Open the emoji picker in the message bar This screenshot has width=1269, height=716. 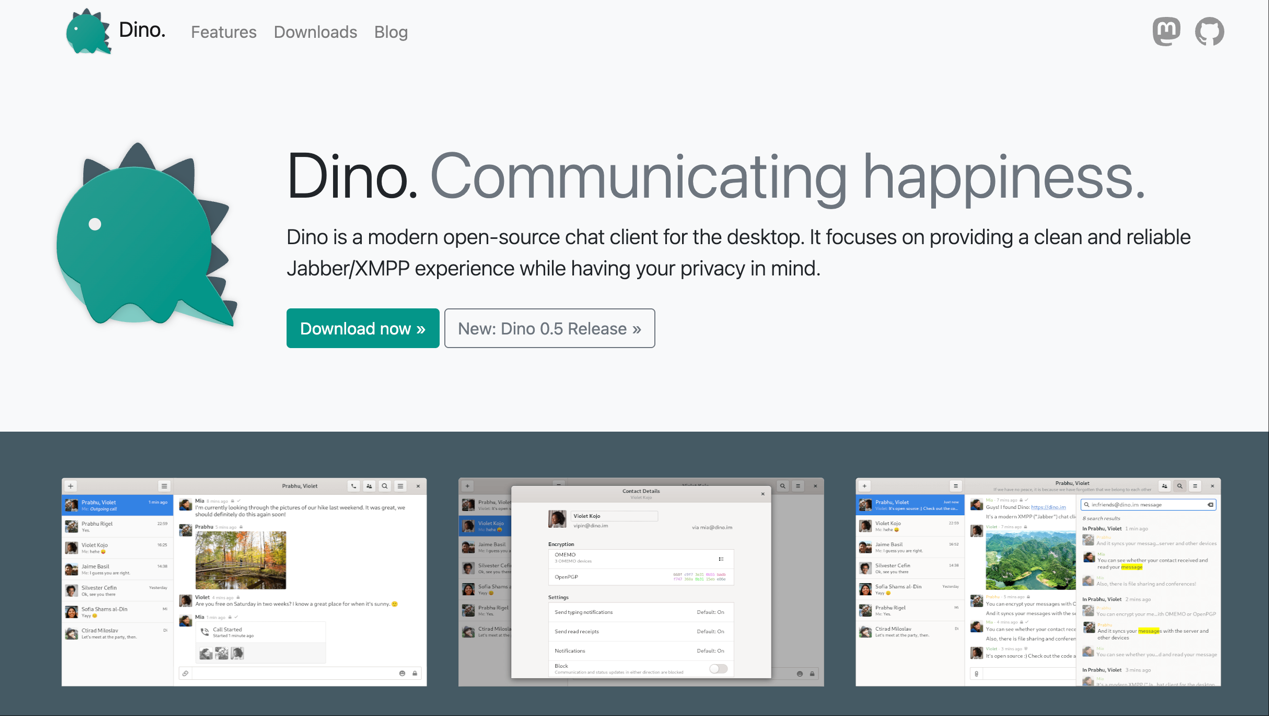point(402,673)
